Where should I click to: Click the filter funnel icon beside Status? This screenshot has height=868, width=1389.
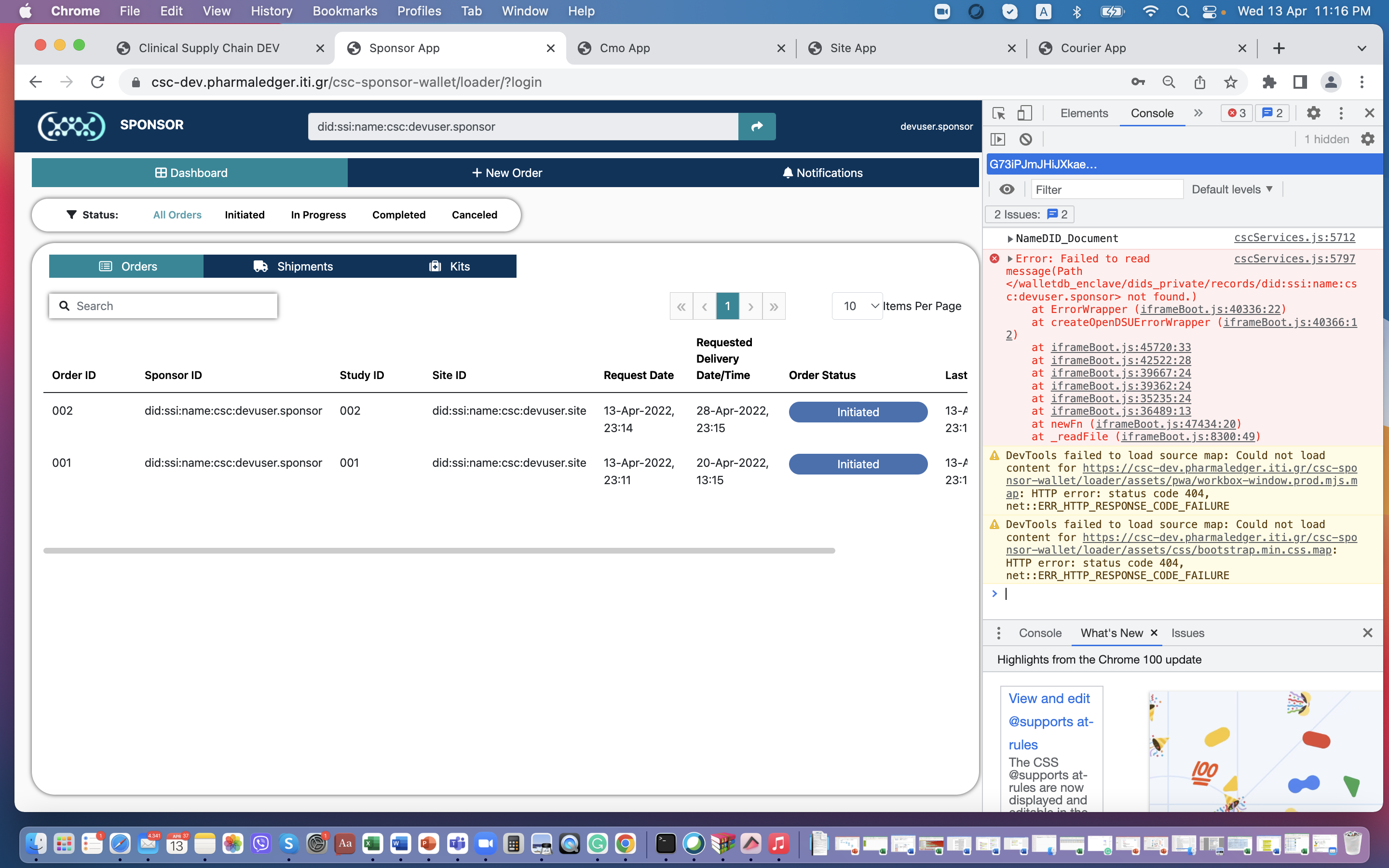point(72,215)
